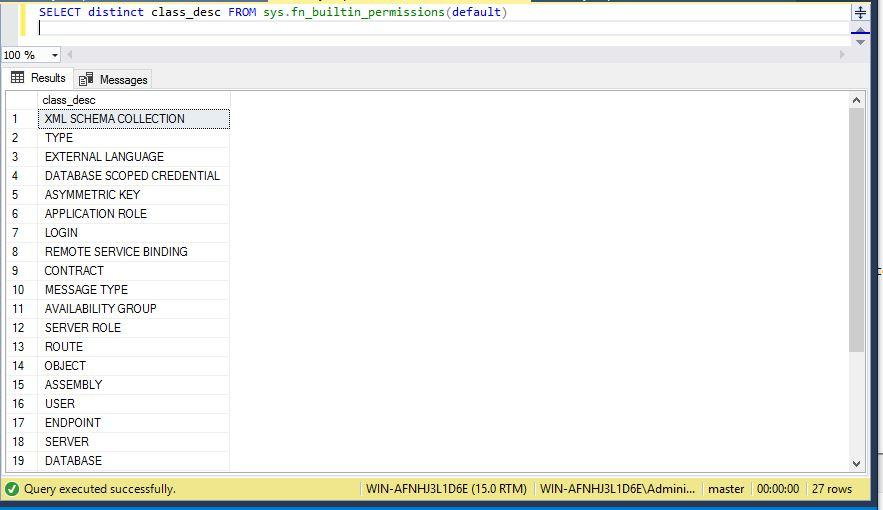Select the DATABASE cell in row 19

point(133,461)
